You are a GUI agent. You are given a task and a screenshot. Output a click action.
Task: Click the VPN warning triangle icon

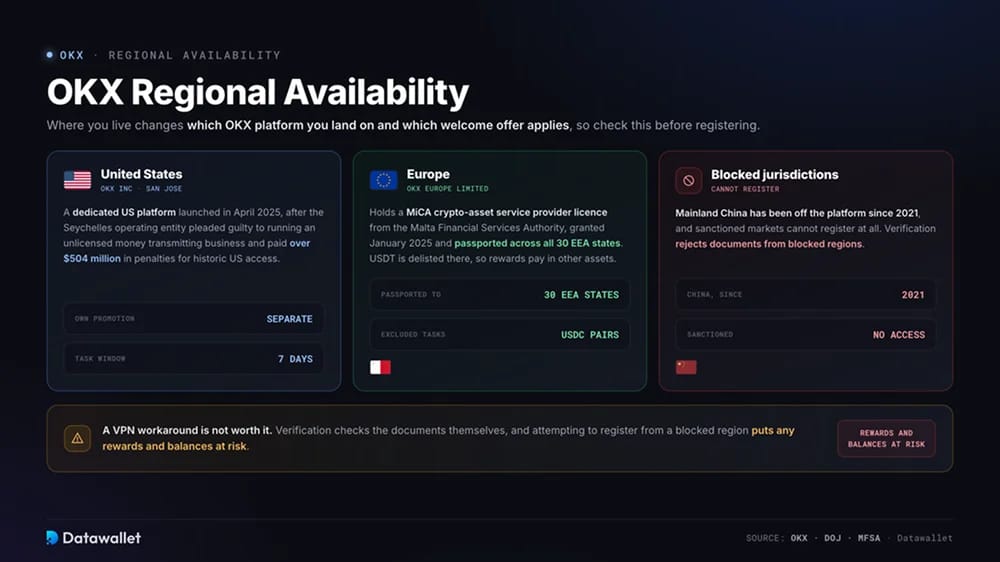[x=77, y=438]
